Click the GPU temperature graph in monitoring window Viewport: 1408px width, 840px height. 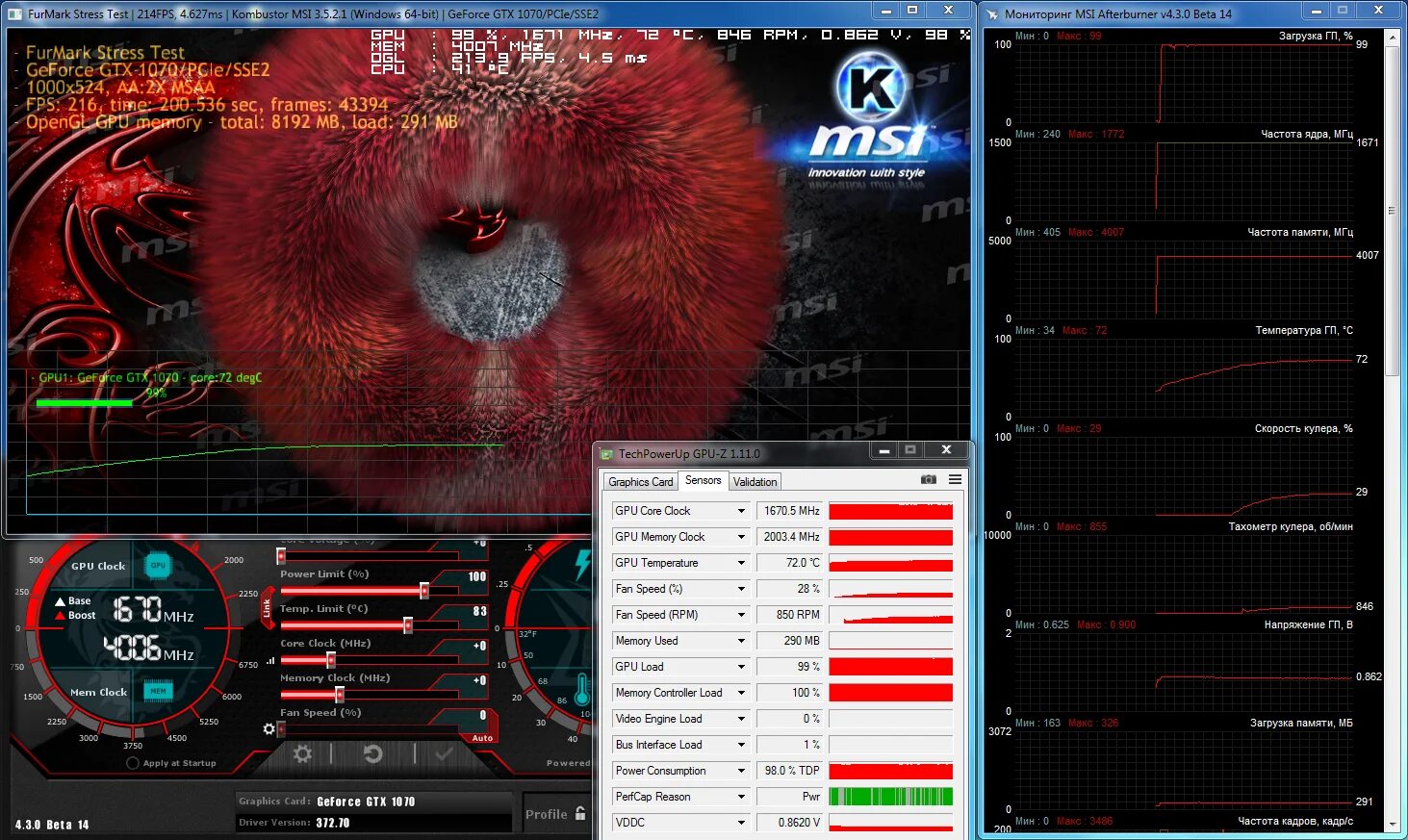point(1184,377)
